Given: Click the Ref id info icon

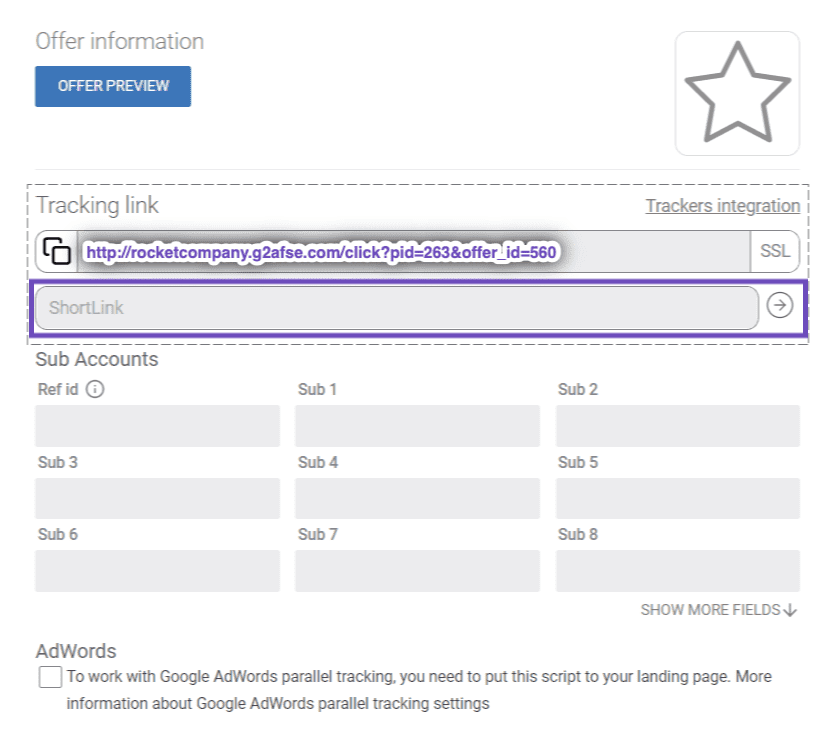Looking at the screenshot, I should coord(95,389).
